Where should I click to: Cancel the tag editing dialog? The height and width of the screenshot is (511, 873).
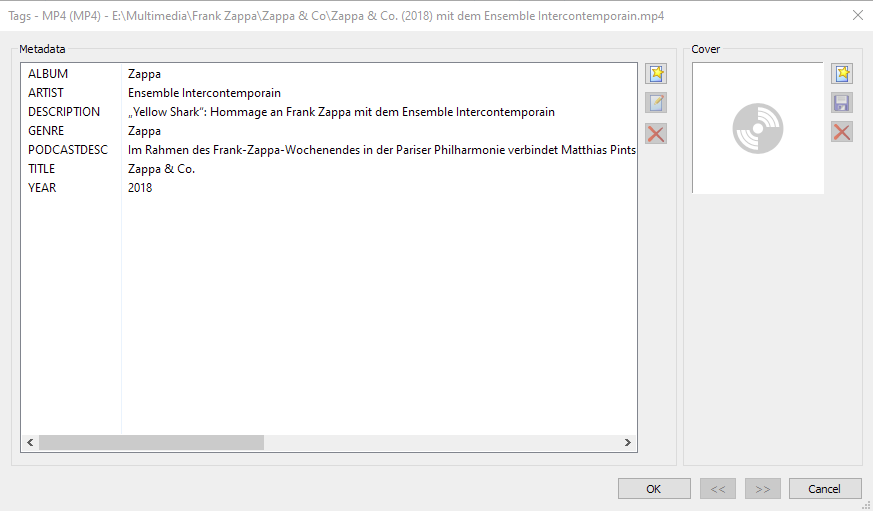click(825, 489)
